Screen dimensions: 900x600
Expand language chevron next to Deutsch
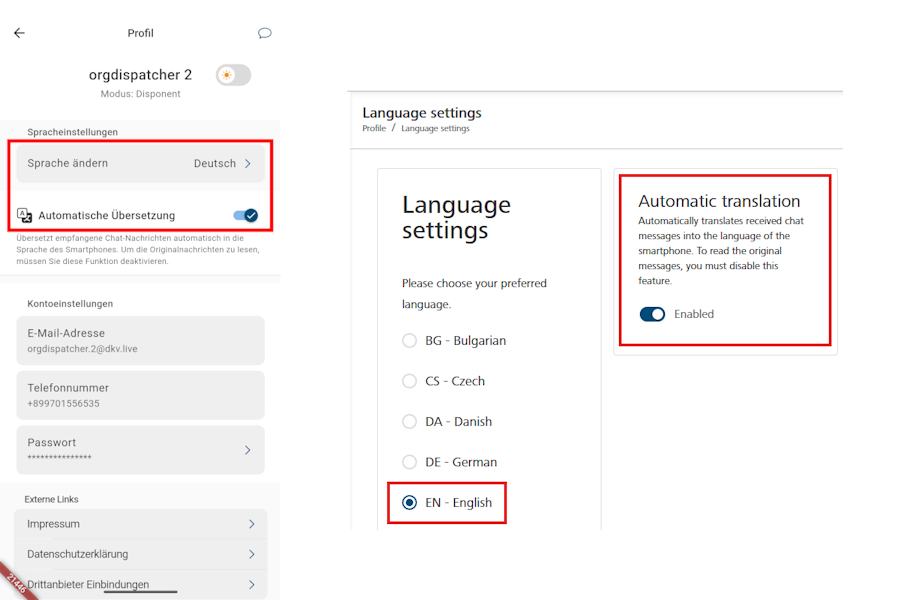click(x=248, y=164)
